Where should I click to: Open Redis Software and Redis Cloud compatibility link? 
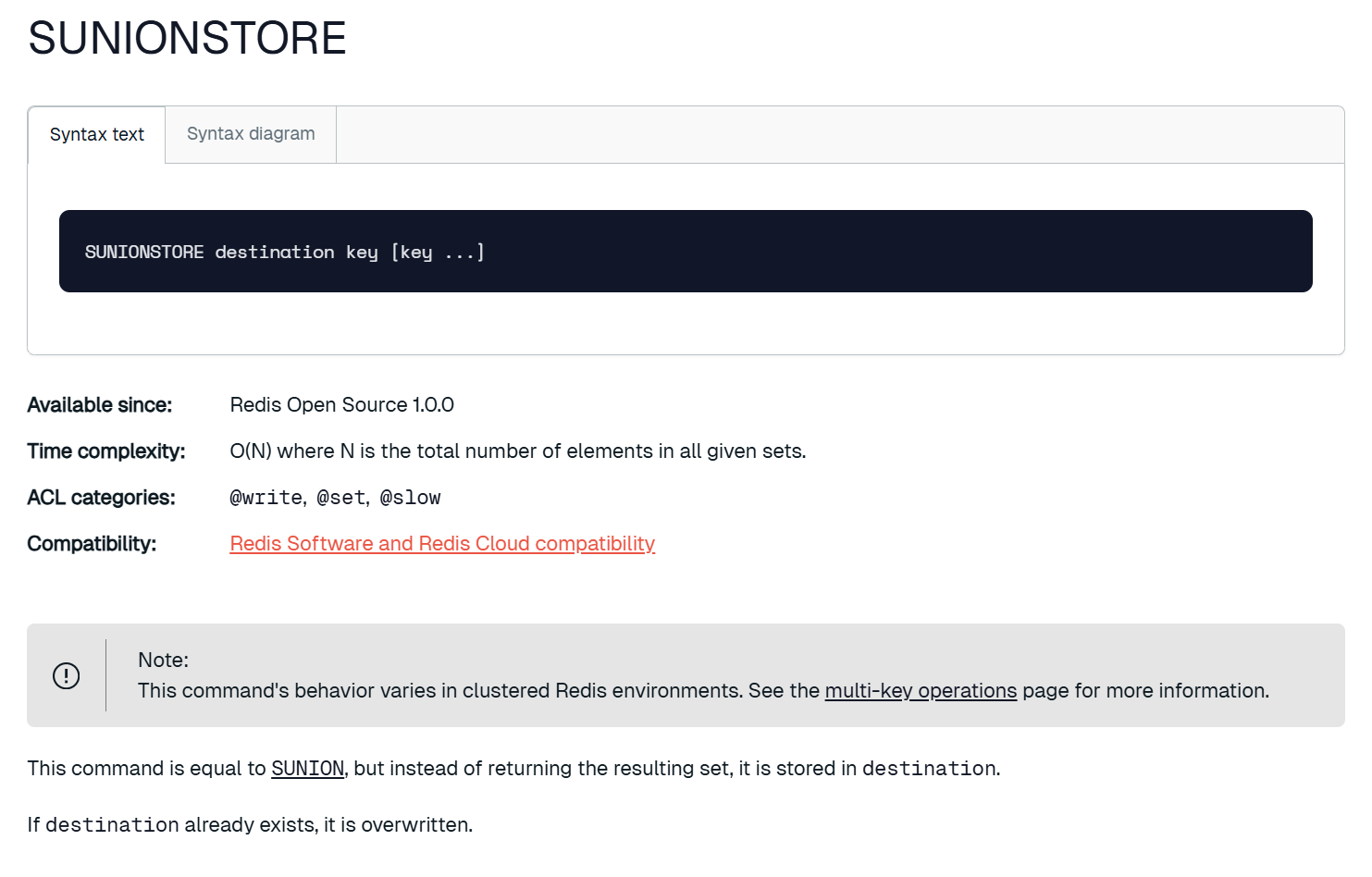coord(442,544)
